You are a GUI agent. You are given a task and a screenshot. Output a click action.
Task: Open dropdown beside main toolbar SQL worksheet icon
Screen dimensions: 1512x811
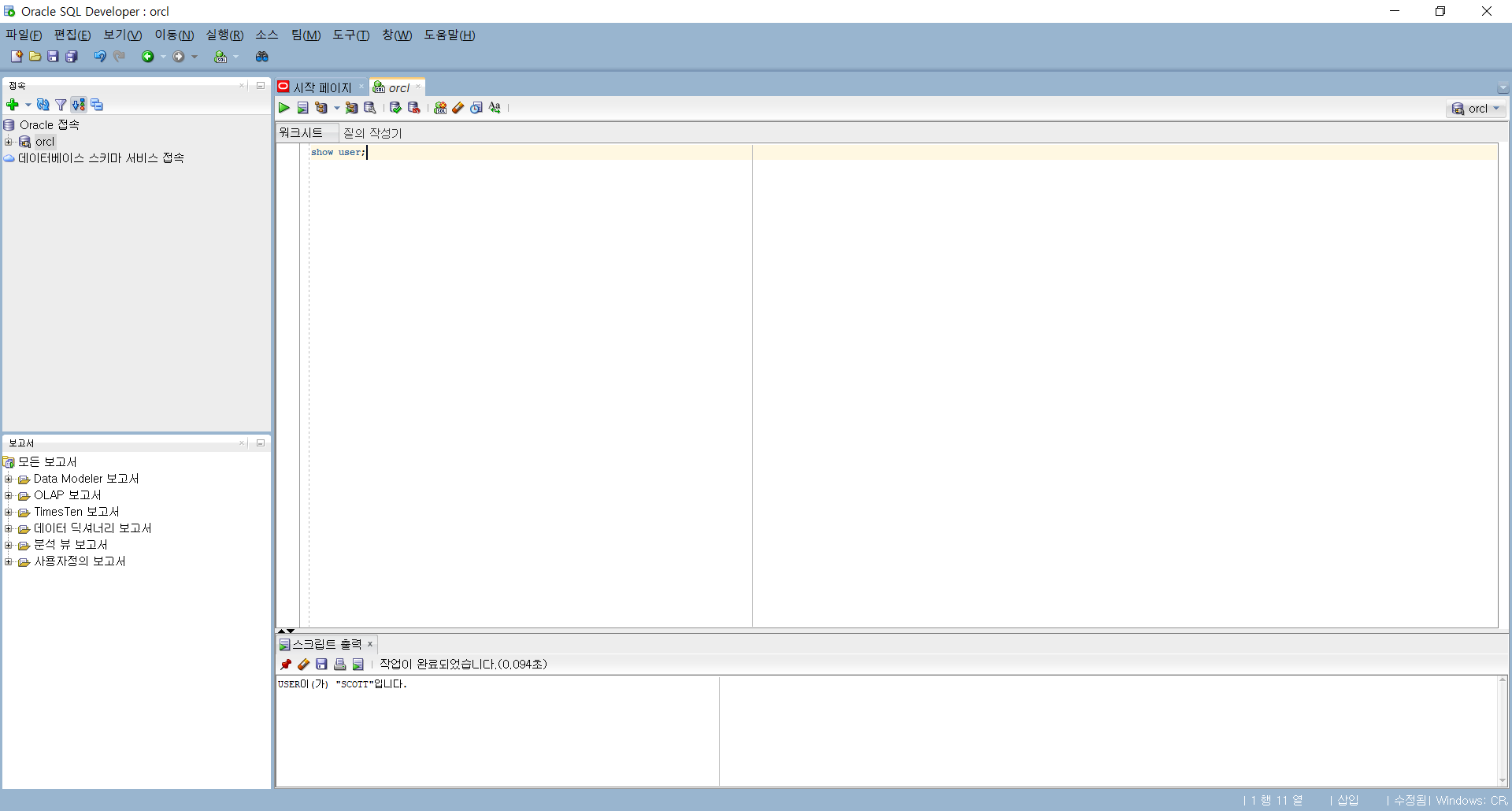pos(235,57)
